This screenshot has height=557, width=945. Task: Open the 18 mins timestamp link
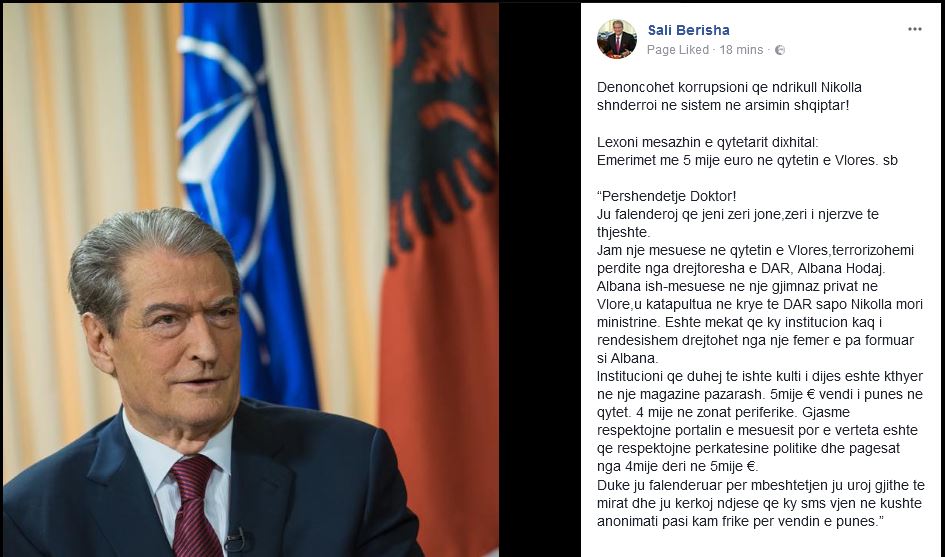[x=741, y=50]
